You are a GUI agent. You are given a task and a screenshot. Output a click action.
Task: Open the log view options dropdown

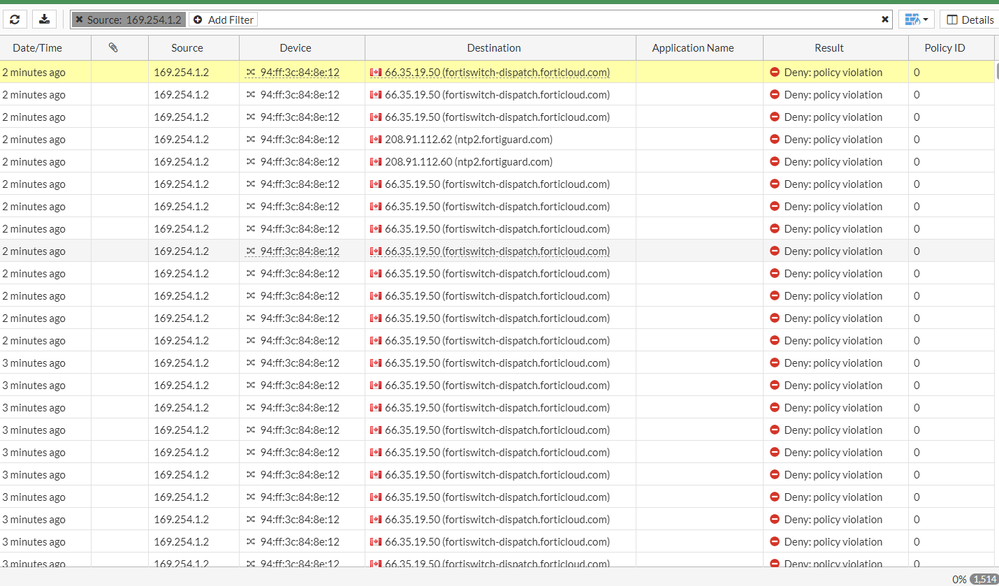pyautogui.click(x=916, y=20)
